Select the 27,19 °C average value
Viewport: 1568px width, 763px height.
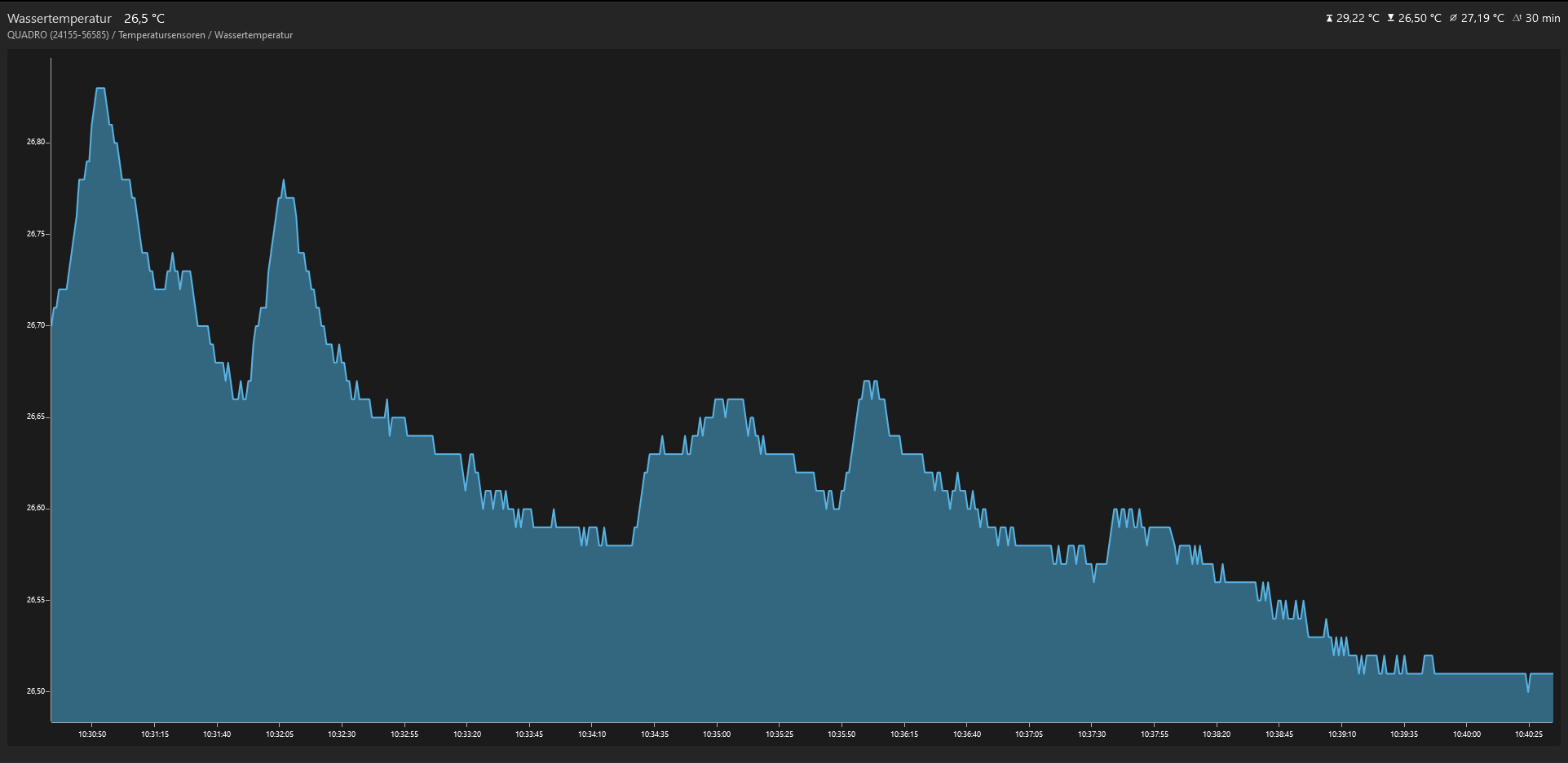(x=1482, y=18)
